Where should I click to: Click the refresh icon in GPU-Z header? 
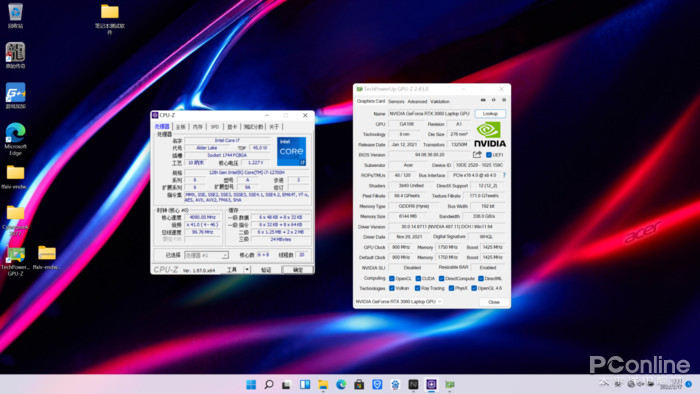pyautogui.click(x=493, y=100)
